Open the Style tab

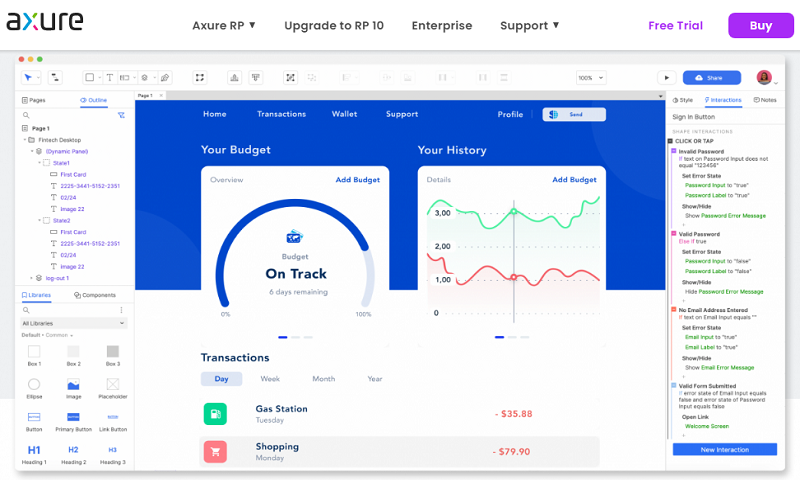click(x=683, y=100)
